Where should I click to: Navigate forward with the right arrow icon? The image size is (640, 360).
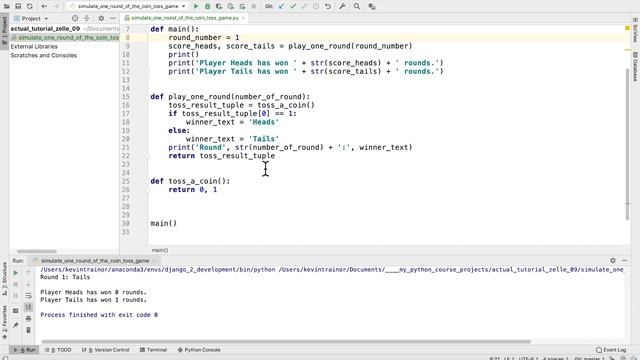(x=56, y=7)
